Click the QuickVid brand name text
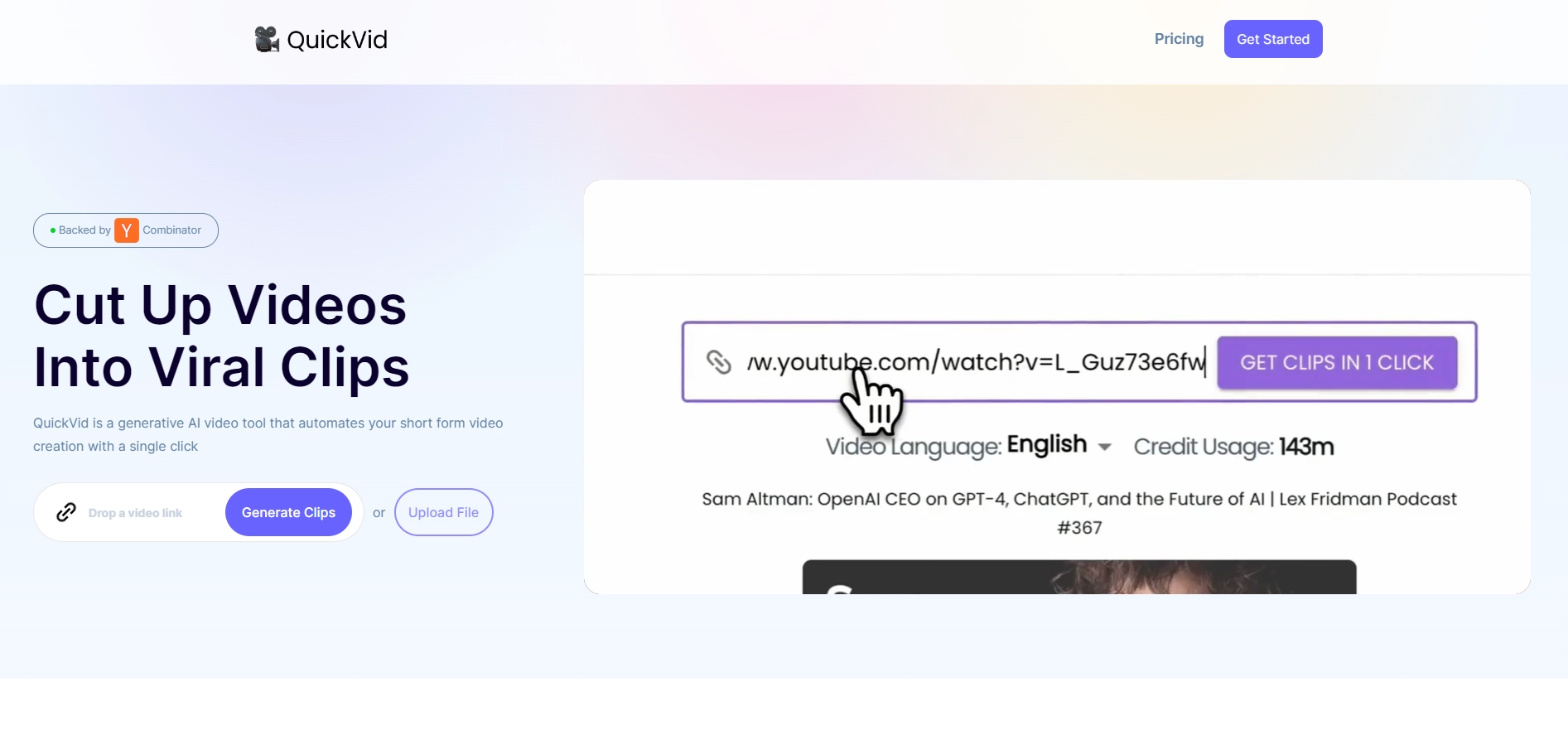This screenshot has width=1568, height=750. click(337, 40)
